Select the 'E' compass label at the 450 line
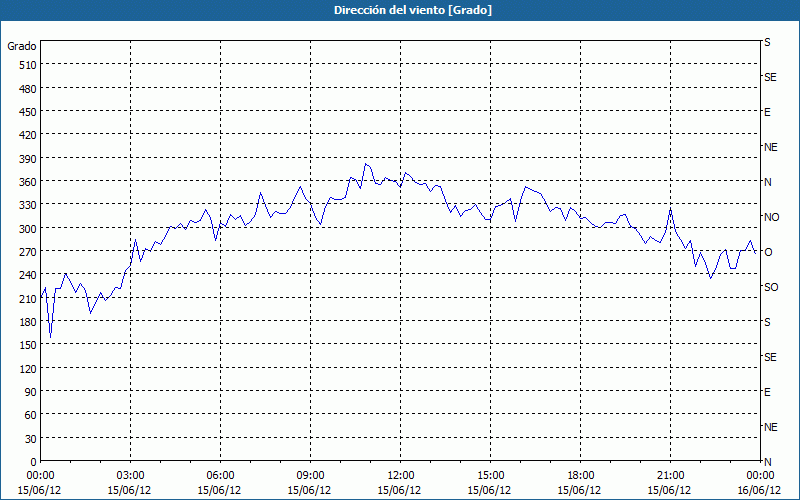 coord(767,112)
